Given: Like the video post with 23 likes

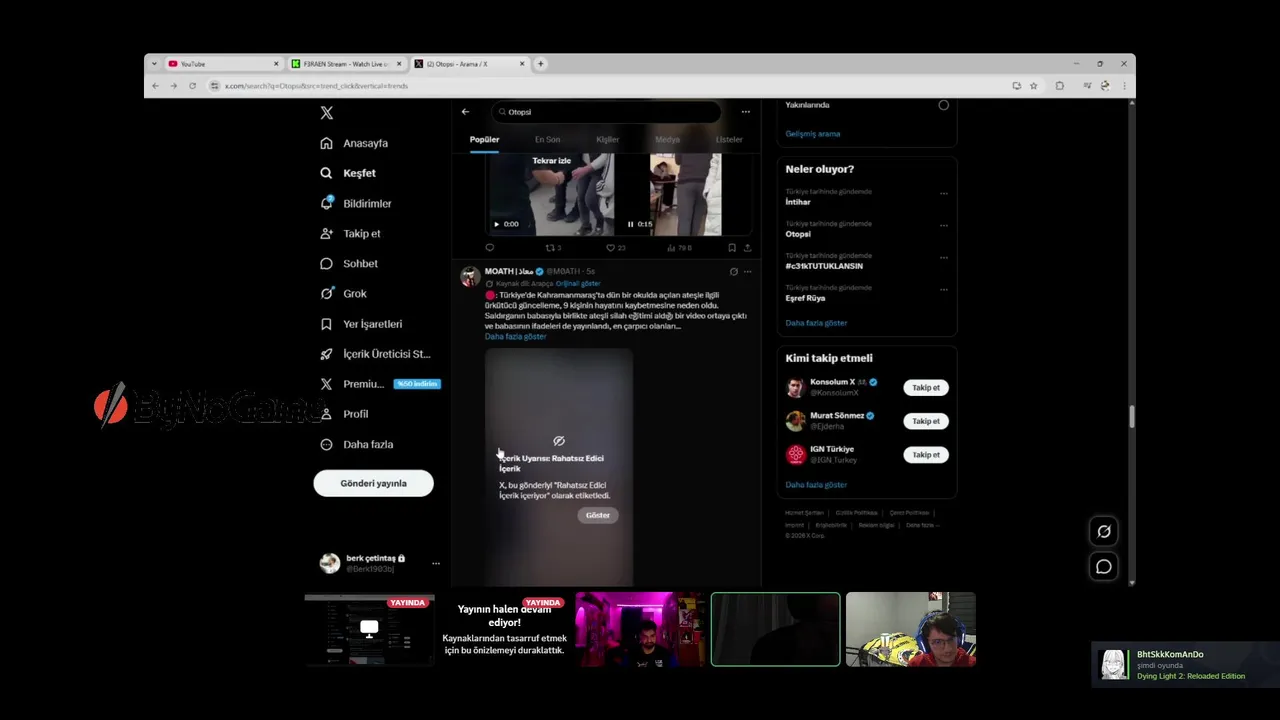Looking at the screenshot, I should 615,248.
